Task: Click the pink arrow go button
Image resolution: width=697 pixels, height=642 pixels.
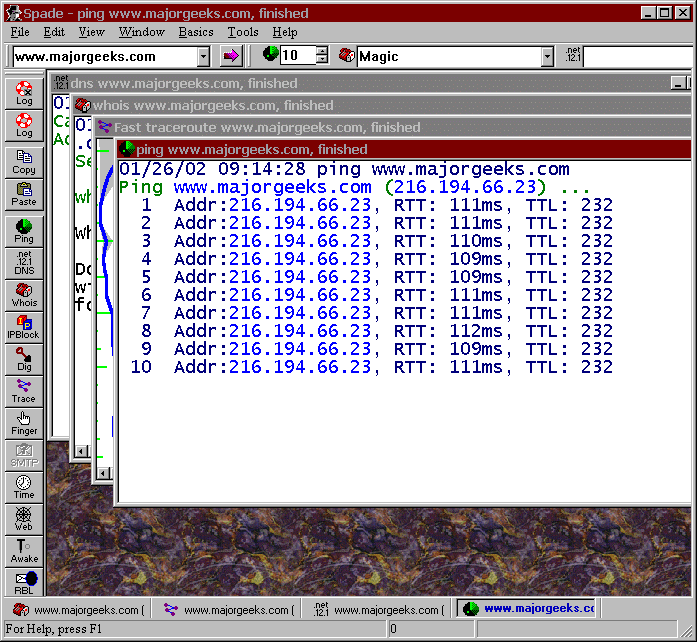Action: [x=231, y=56]
